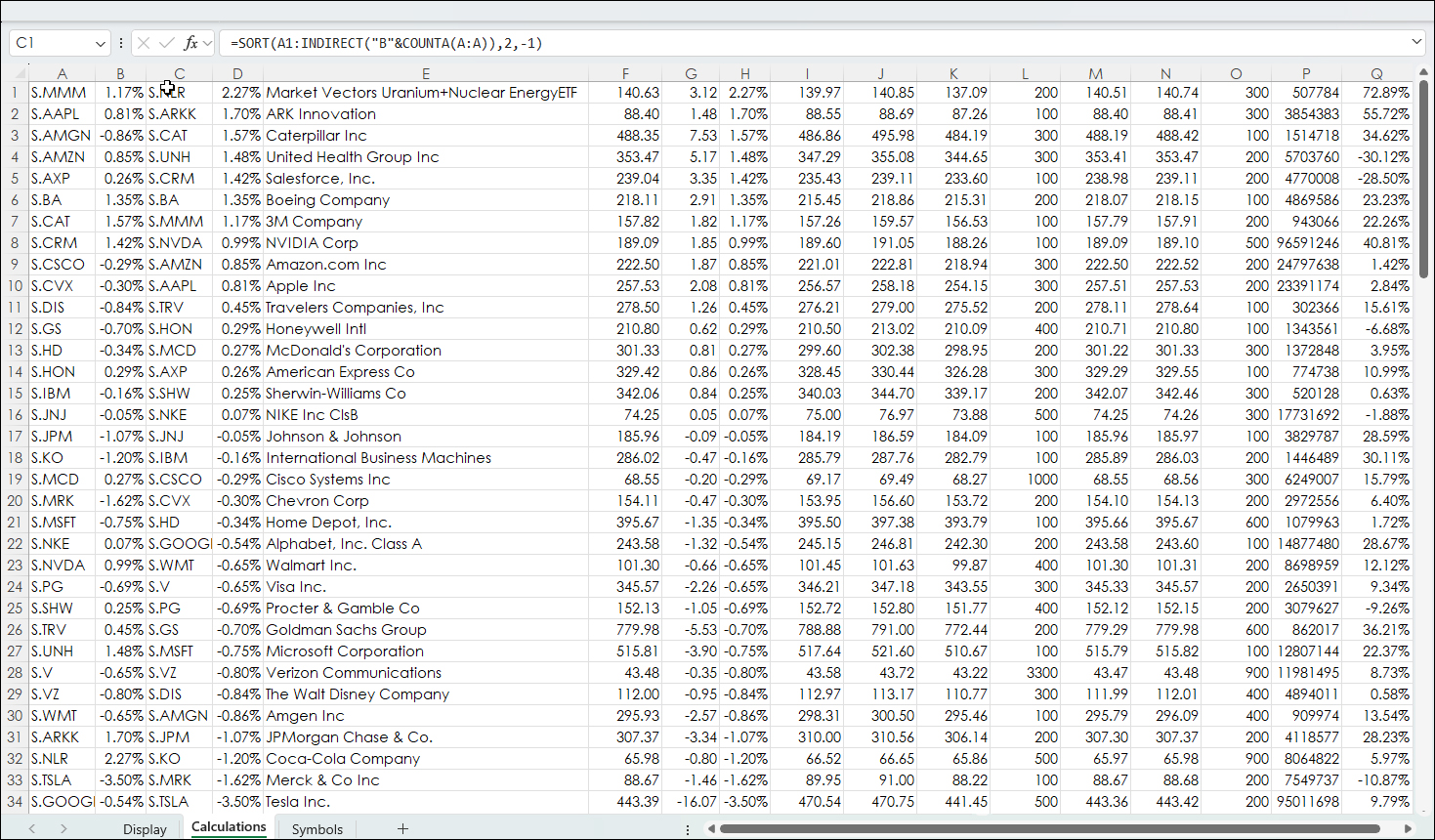Screen dimensions: 1435x840
Task: Click the Cancel X icon in formula bar
Action: [144, 43]
